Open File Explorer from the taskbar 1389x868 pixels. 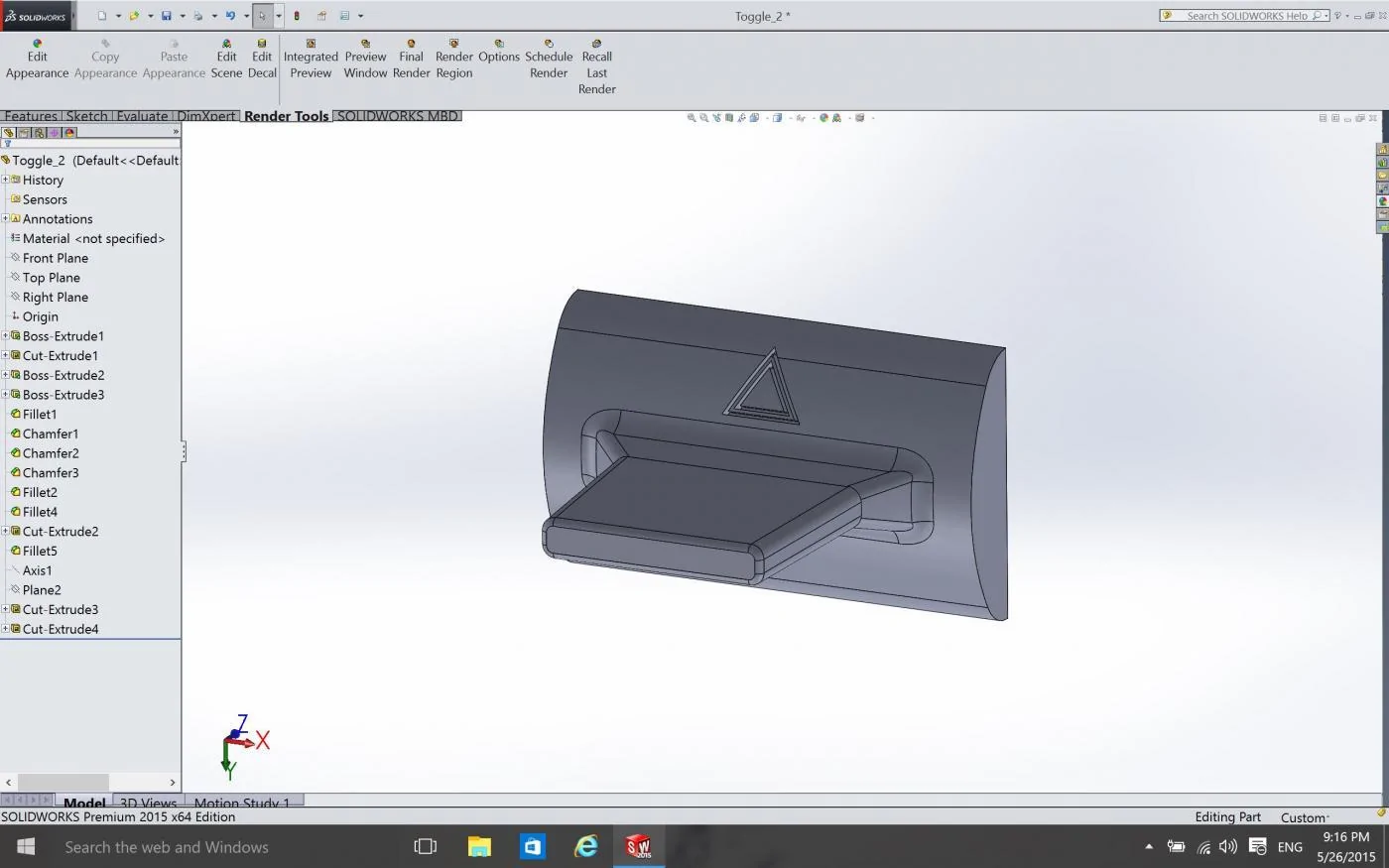(x=479, y=846)
